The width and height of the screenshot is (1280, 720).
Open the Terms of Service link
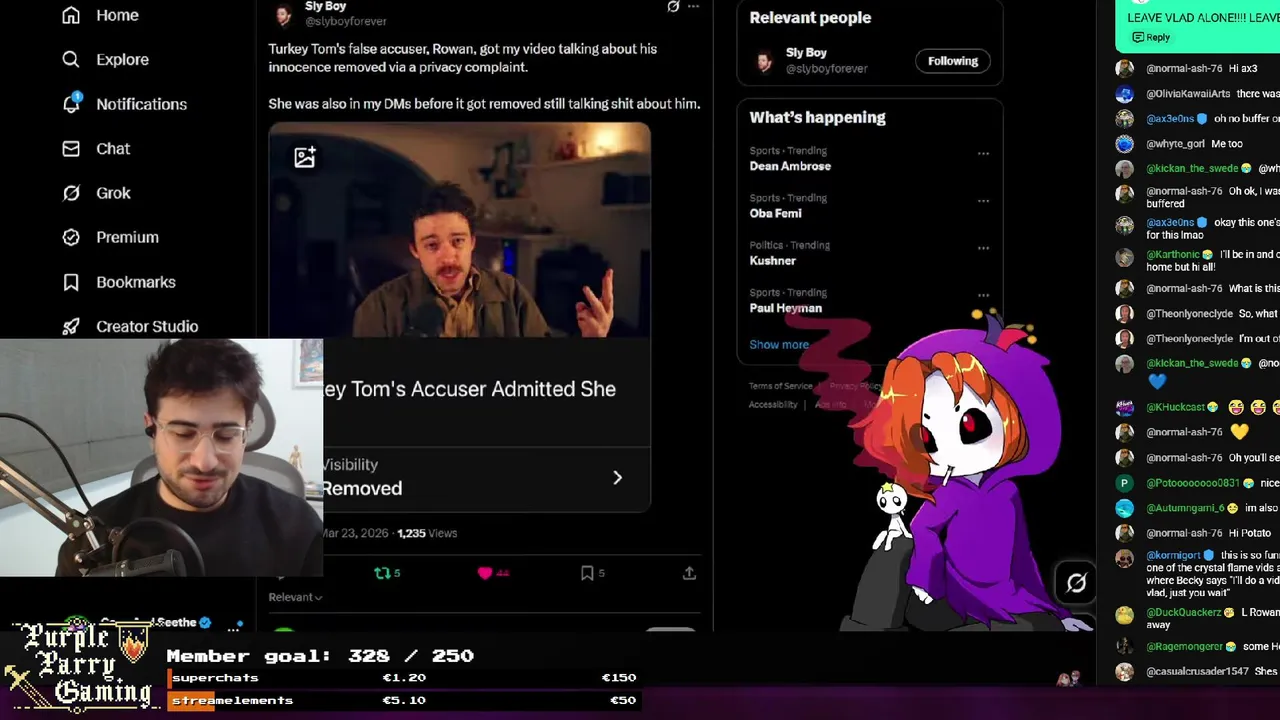pos(781,386)
